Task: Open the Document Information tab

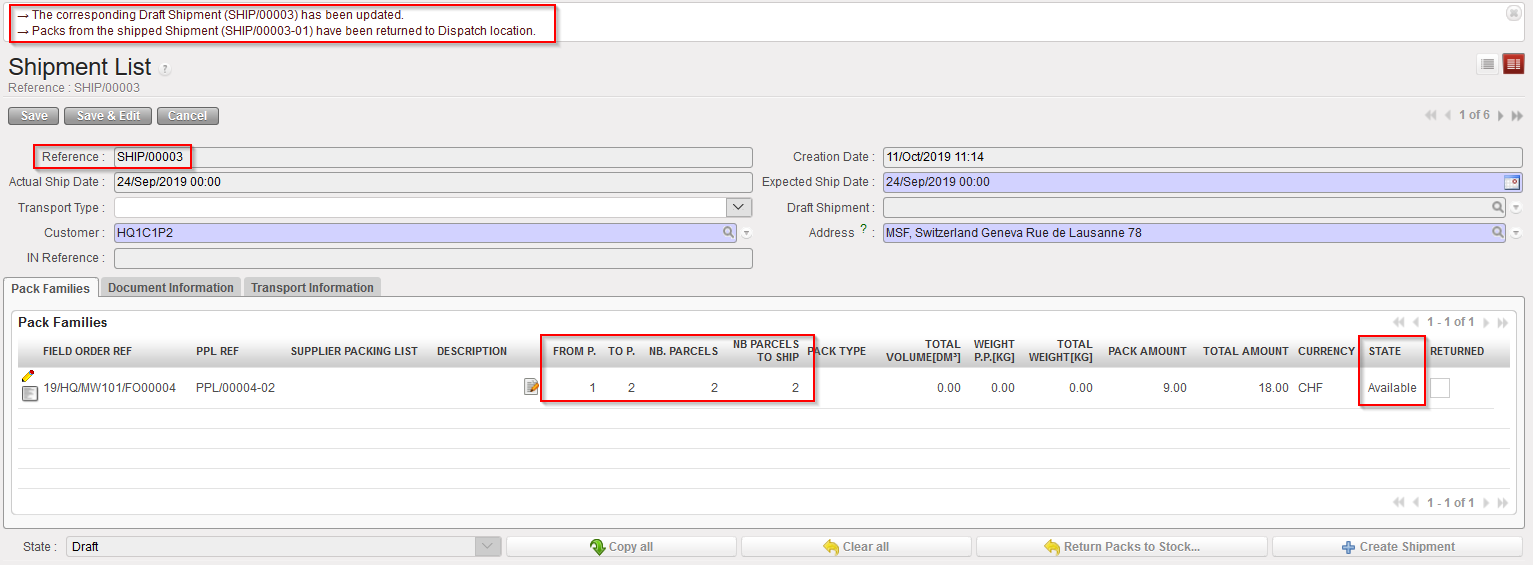Action: click(x=171, y=288)
